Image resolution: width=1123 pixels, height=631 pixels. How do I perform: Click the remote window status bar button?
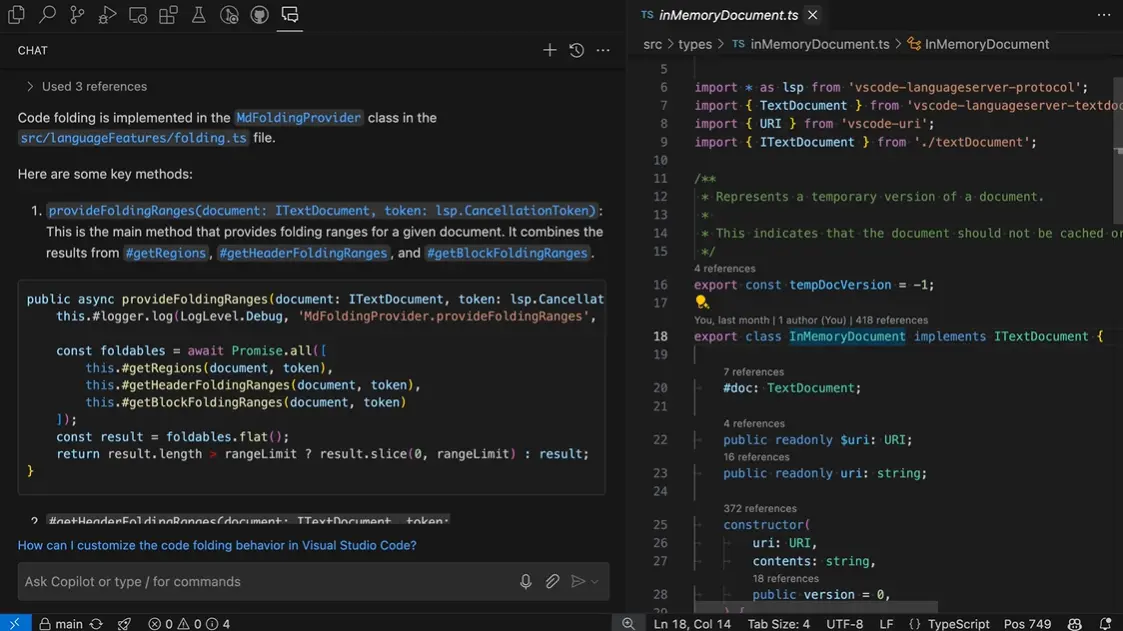point(15,623)
